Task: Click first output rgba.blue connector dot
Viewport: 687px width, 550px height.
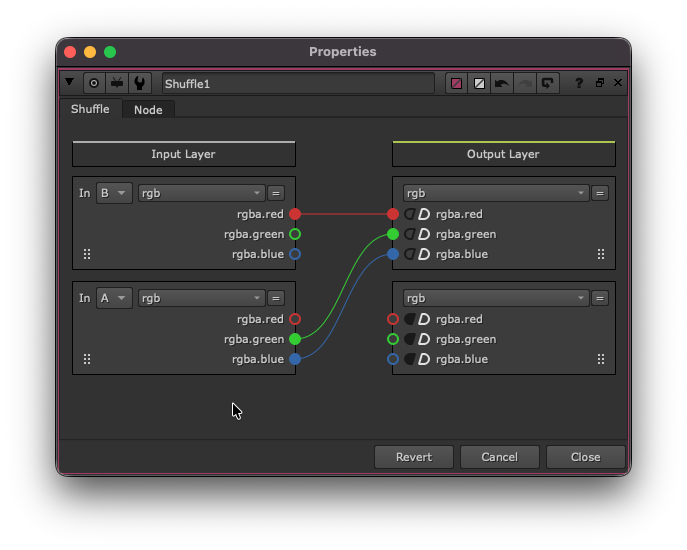Action: tap(393, 254)
